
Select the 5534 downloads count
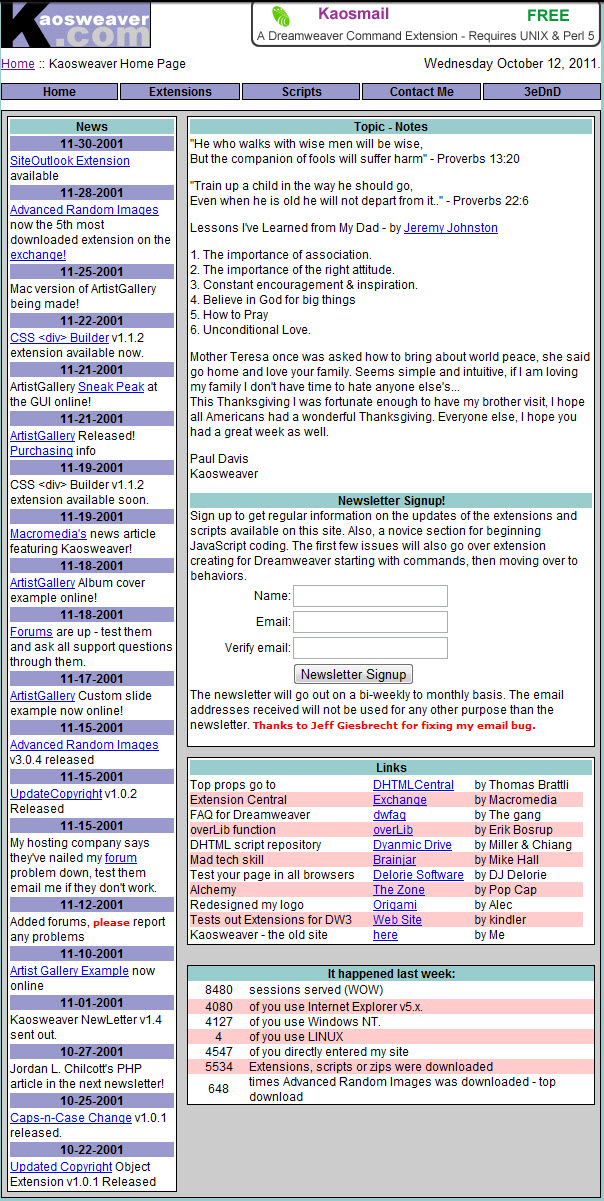point(218,1067)
